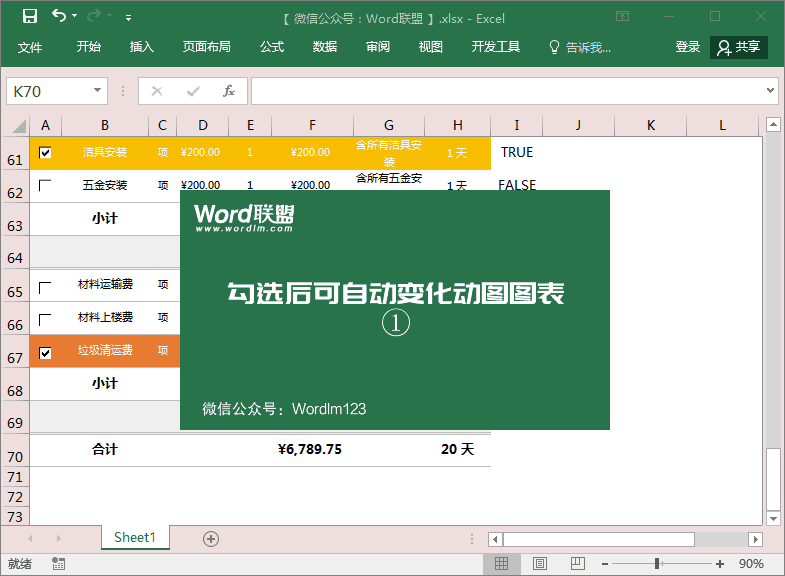The width and height of the screenshot is (785, 576).
Task: Switch to Page Break Preview icon
Action: (577, 564)
